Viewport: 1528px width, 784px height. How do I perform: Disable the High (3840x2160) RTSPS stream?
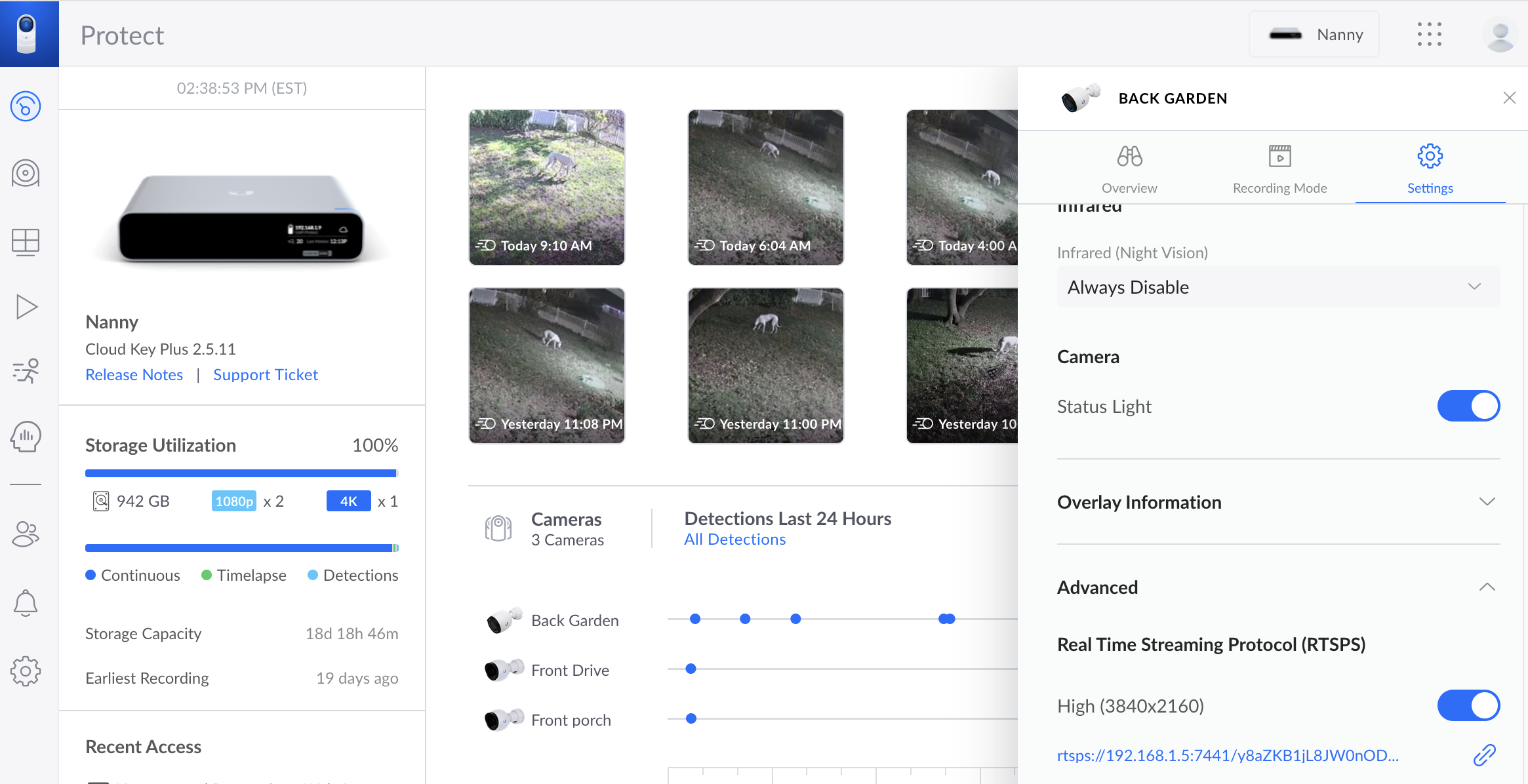click(1468, 706)
